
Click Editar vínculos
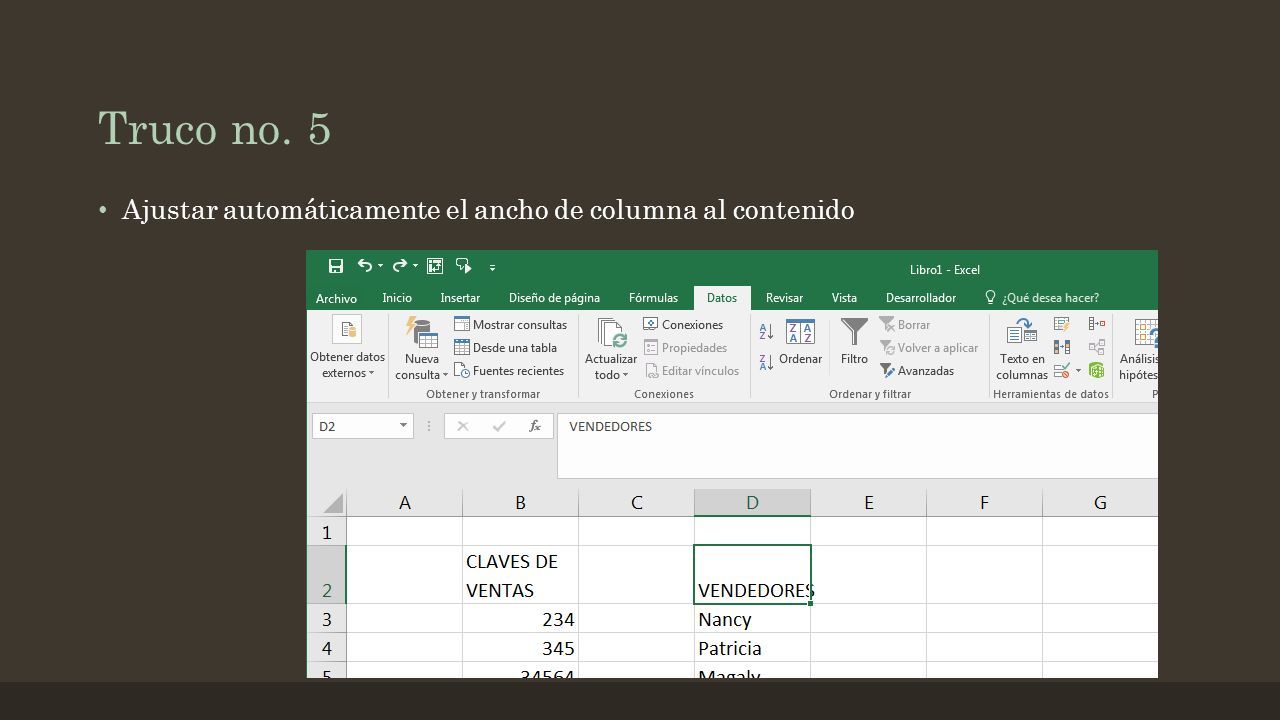click(x=692, y=370)
